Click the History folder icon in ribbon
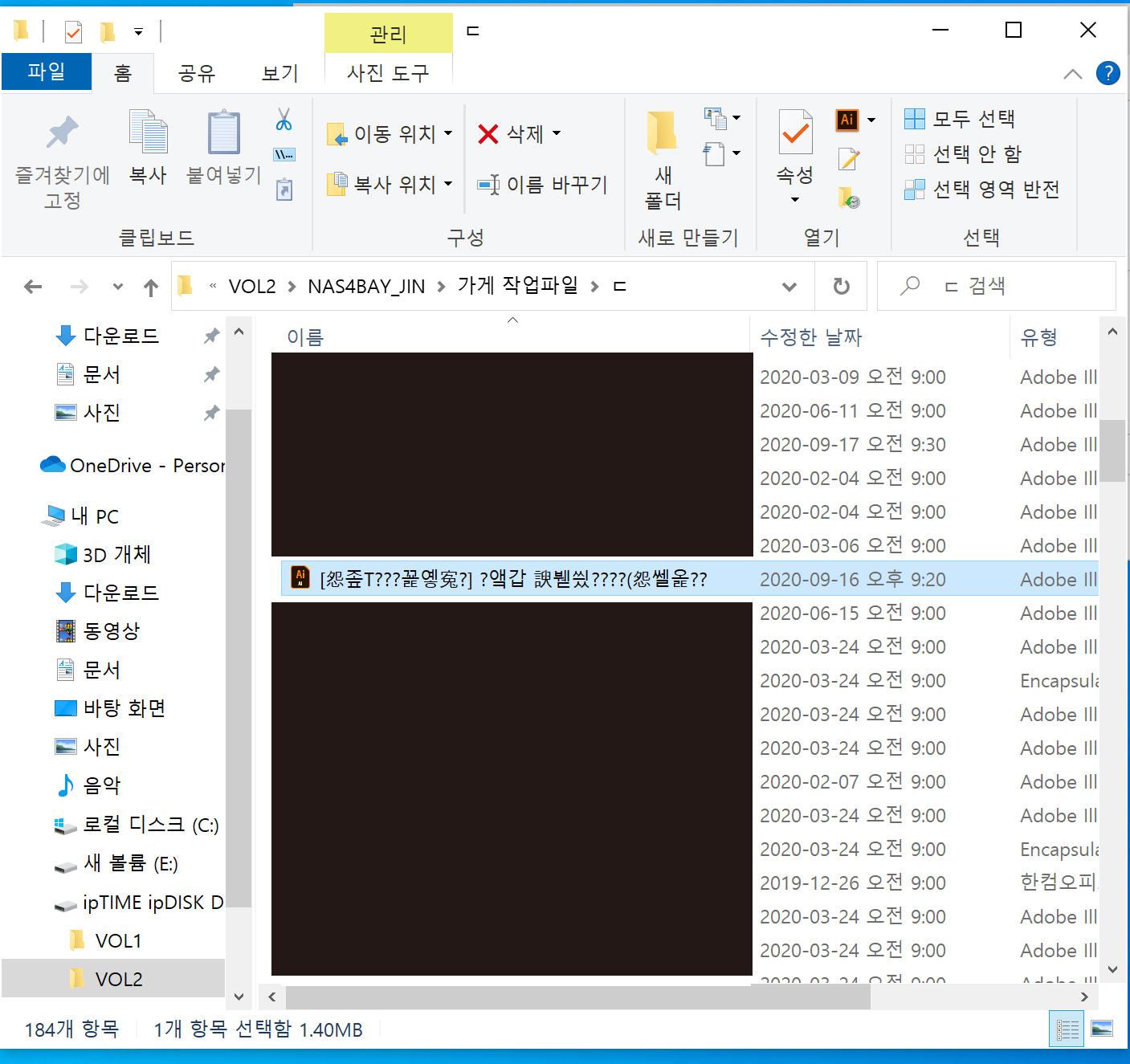This screenshot has height=1064, width=1130. tap(848, 197)
